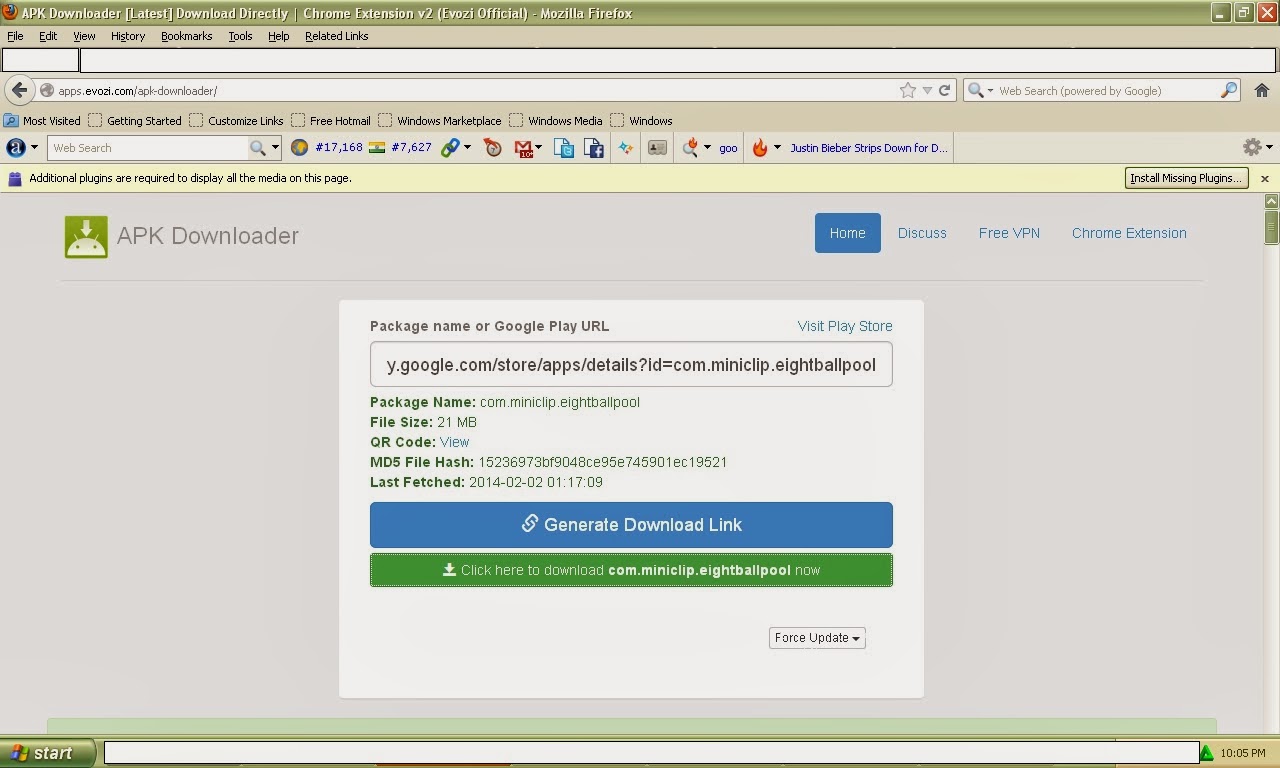Click the Justin Bieber headline link
This screenshot has height=768, width=1280.
point(868,148)
